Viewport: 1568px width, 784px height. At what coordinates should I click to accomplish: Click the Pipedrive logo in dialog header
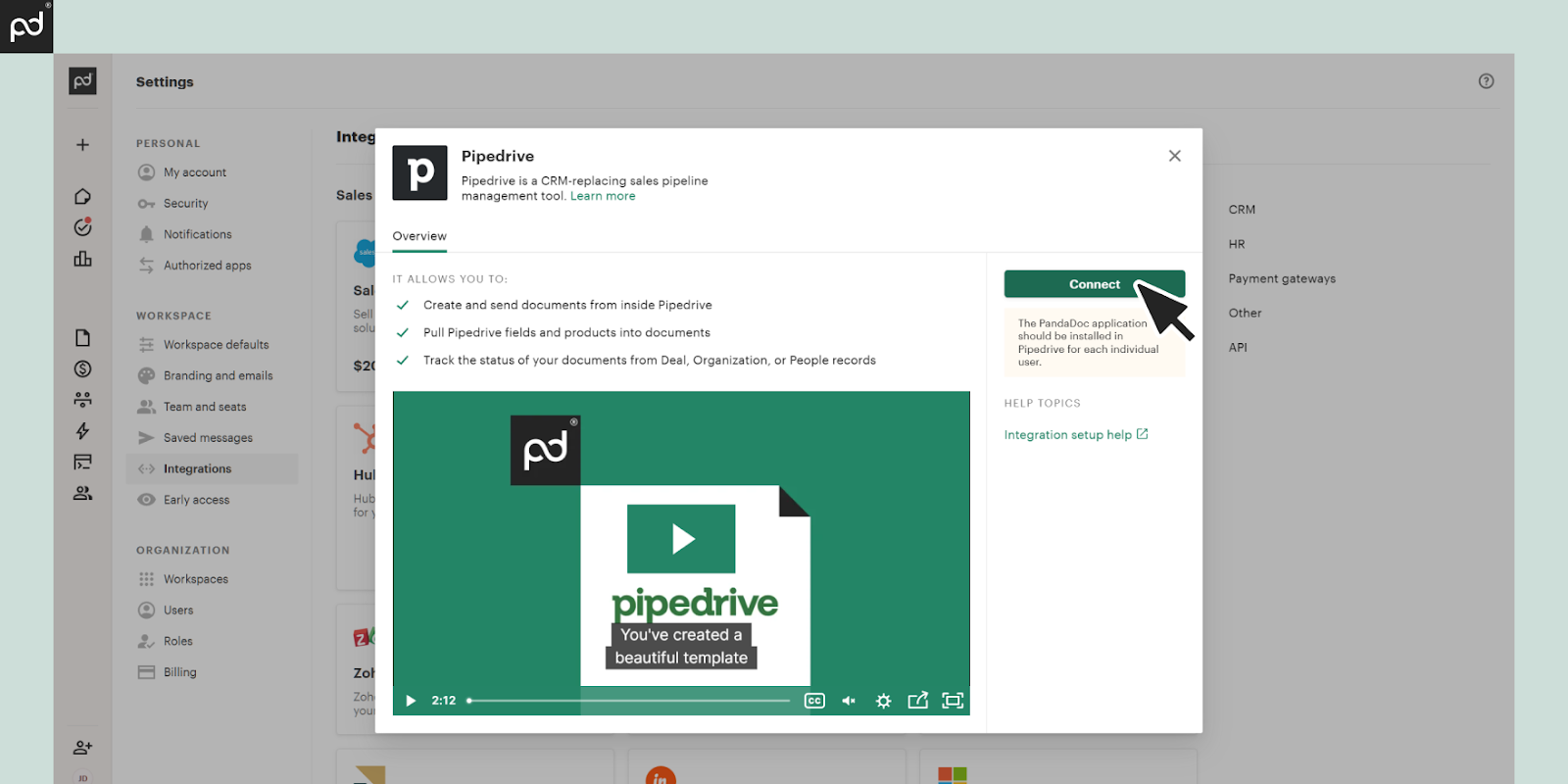click(419, 172)
